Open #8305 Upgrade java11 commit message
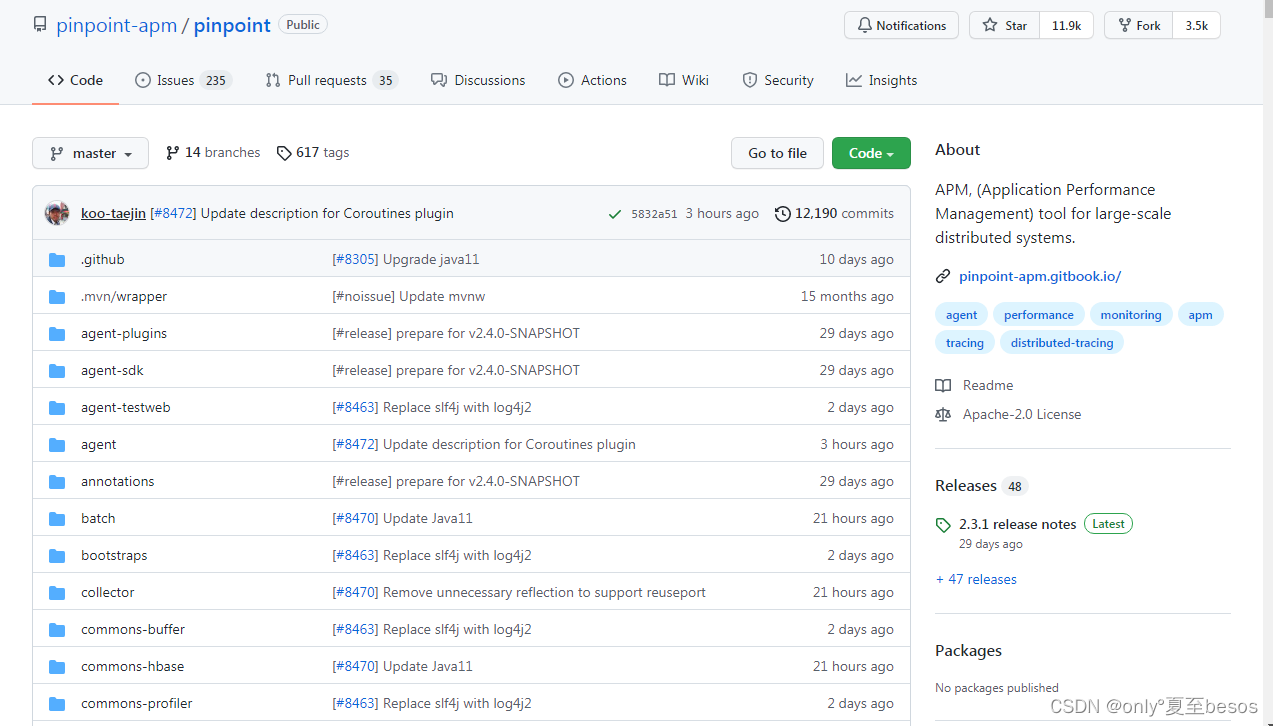Viewport: 1273px width, 726px height. click(x=406, y=260)
